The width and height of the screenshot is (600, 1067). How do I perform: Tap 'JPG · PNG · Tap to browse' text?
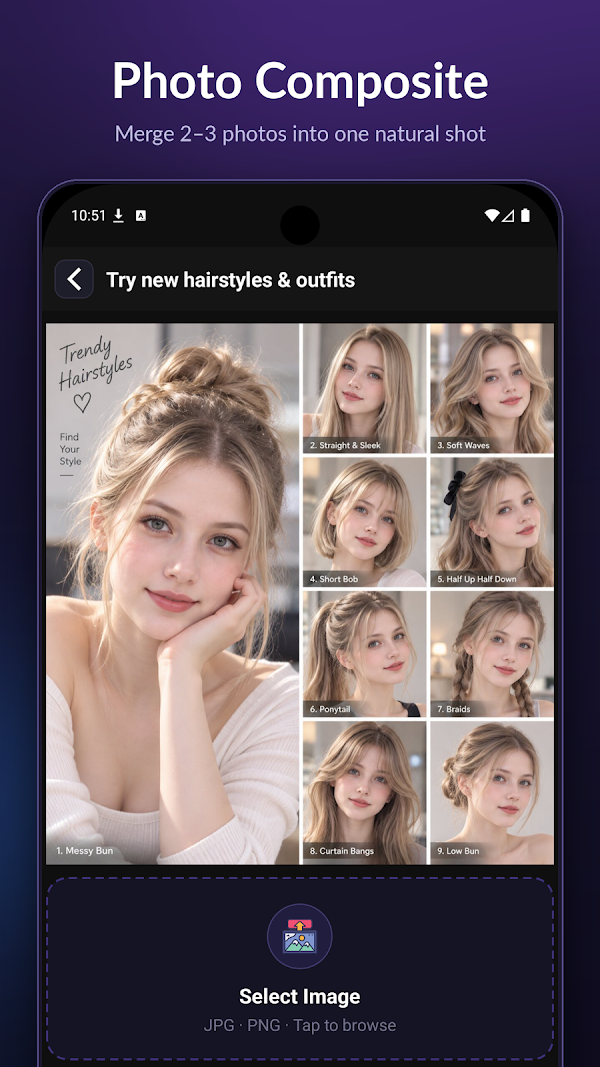pos(300,1025)
